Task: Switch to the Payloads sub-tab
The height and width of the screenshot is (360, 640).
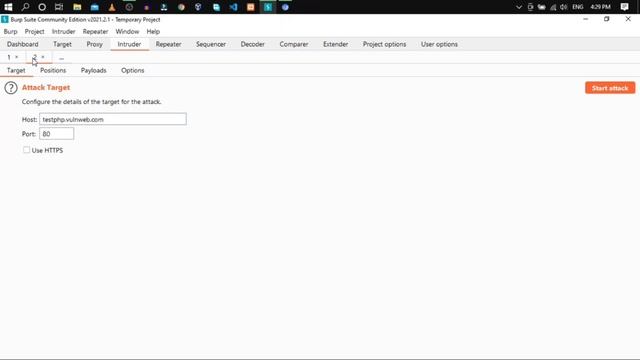Action: [93, 70]
